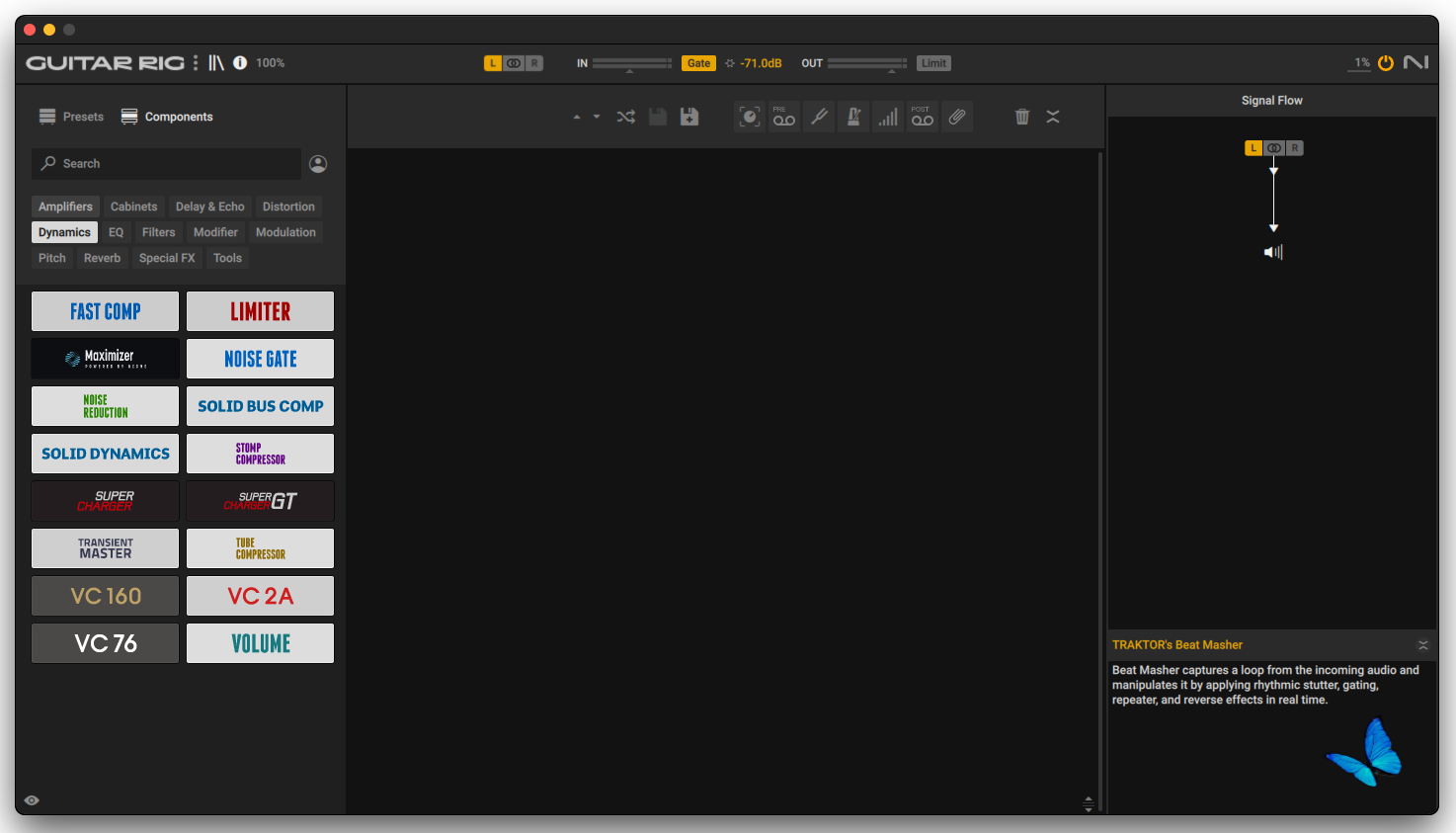Adjust the IN level slider
This screenshot has width=1456, height=833.
pyautogui.click(x=632, y=64)
